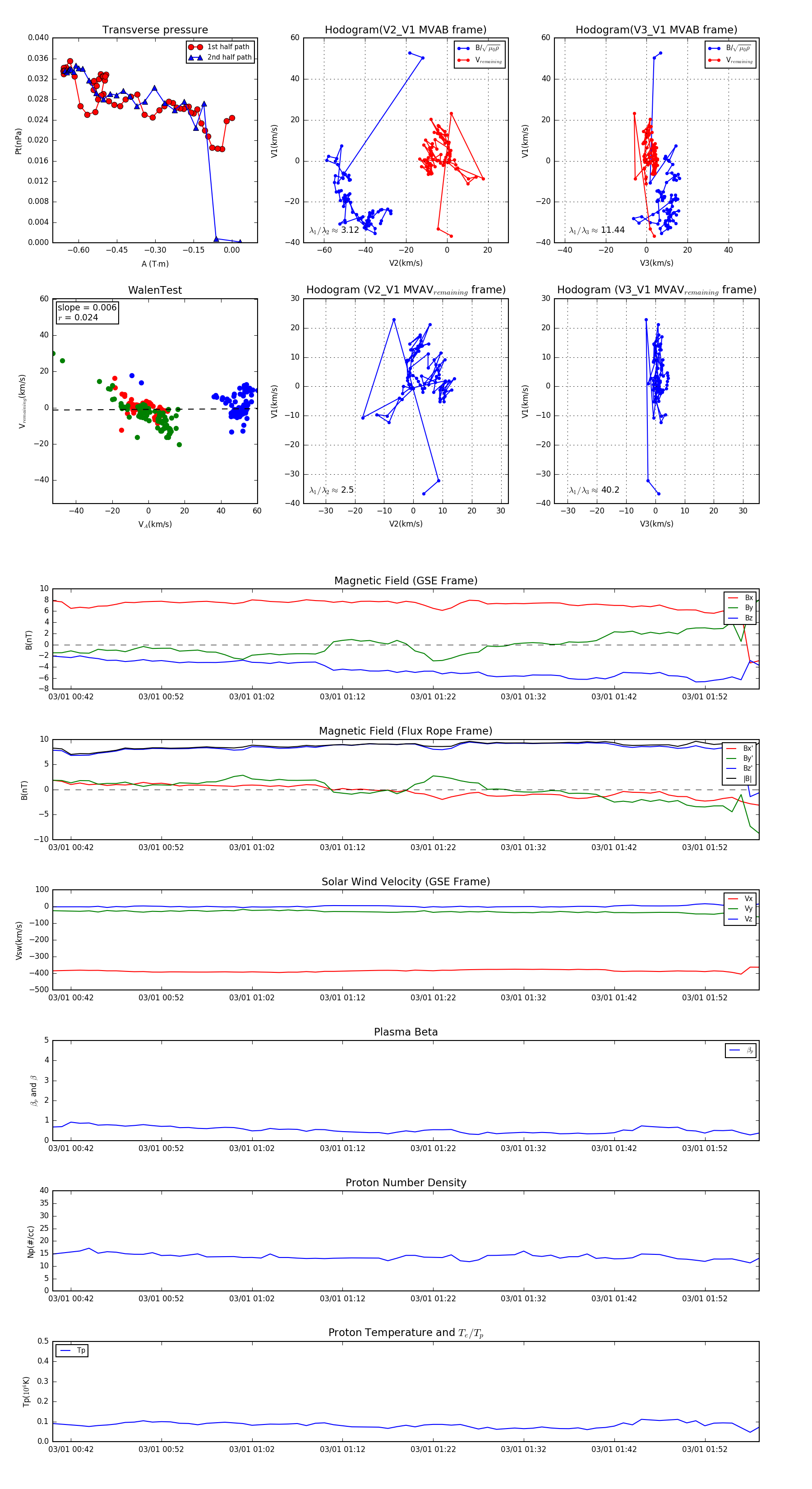
Task: Click the |B| legend entry in Flux Rope plot
Action: tap(739, 779)
